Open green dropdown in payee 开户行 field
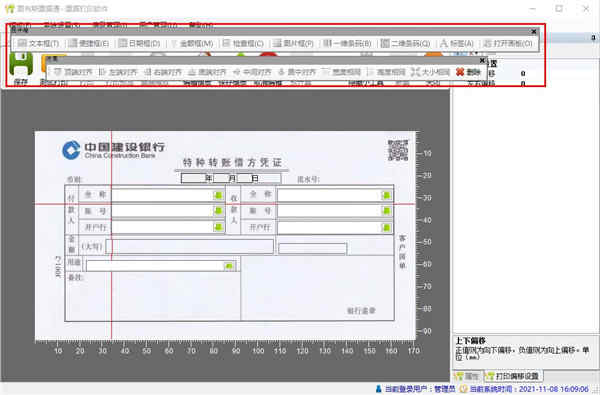 click(386, 228)
